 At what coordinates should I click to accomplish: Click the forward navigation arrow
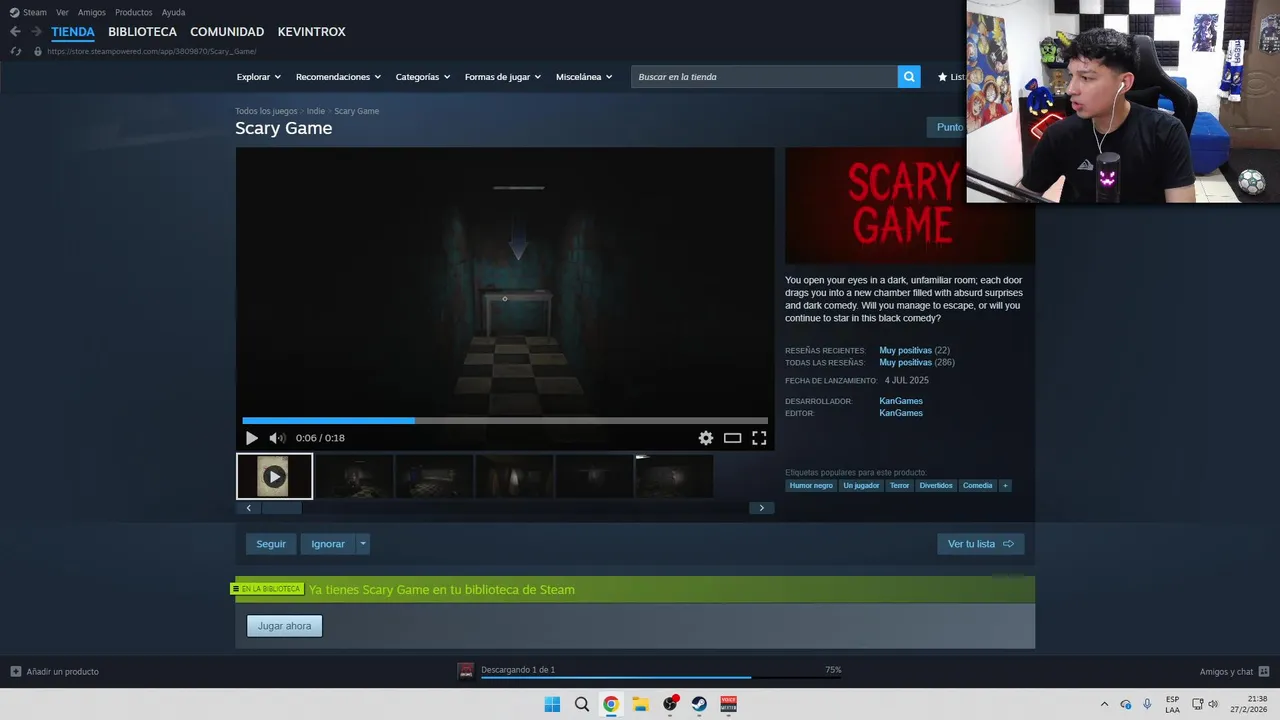pos(36,32)
